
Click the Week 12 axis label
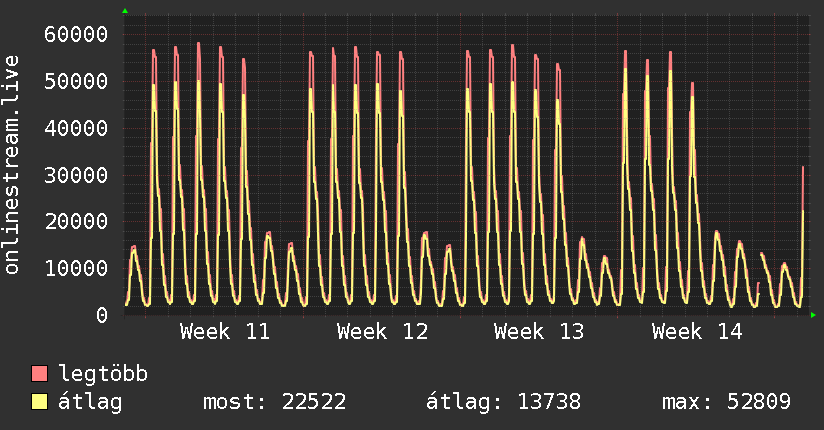click(383, 332)
